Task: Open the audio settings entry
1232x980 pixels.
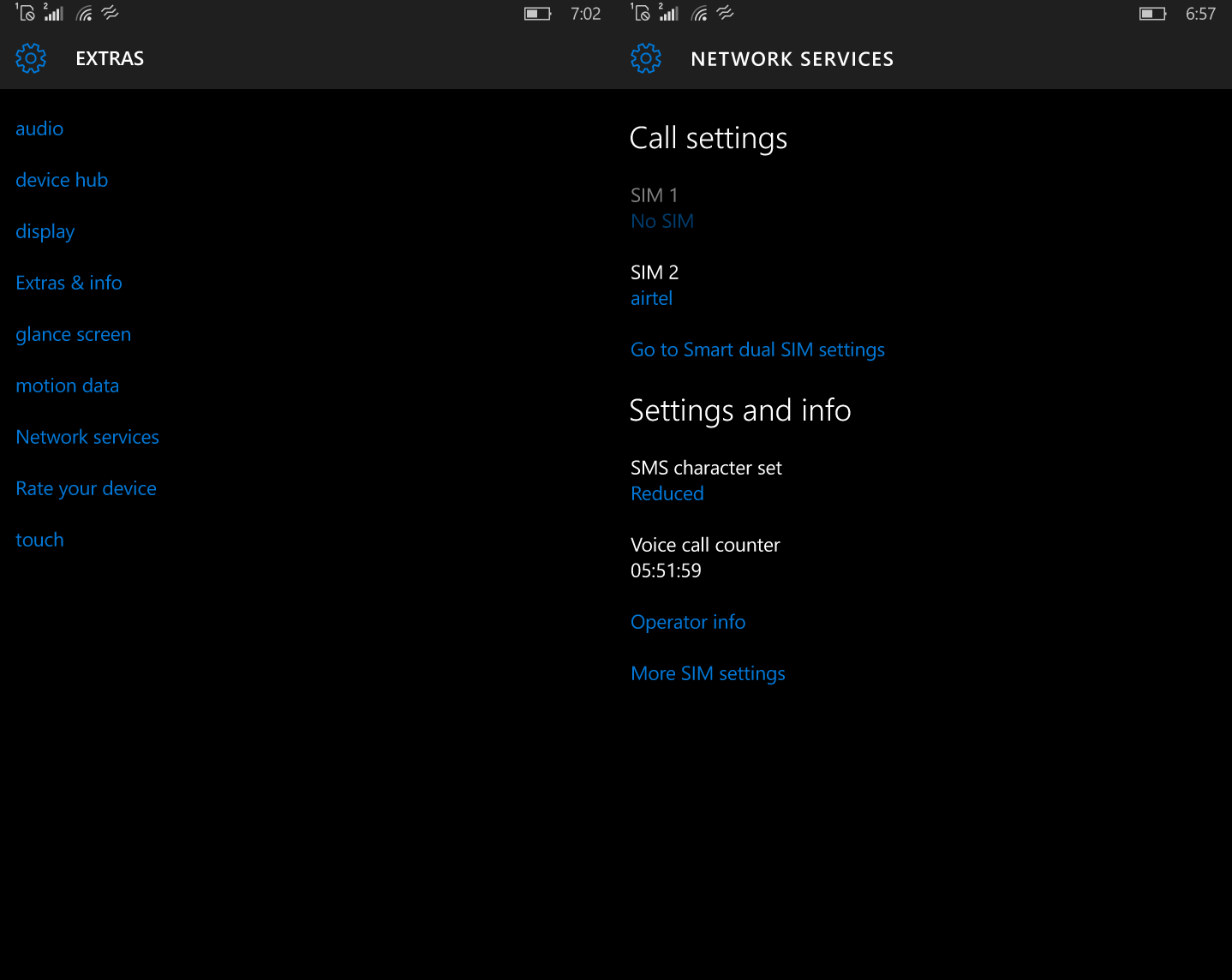Action: pos(39,128)
